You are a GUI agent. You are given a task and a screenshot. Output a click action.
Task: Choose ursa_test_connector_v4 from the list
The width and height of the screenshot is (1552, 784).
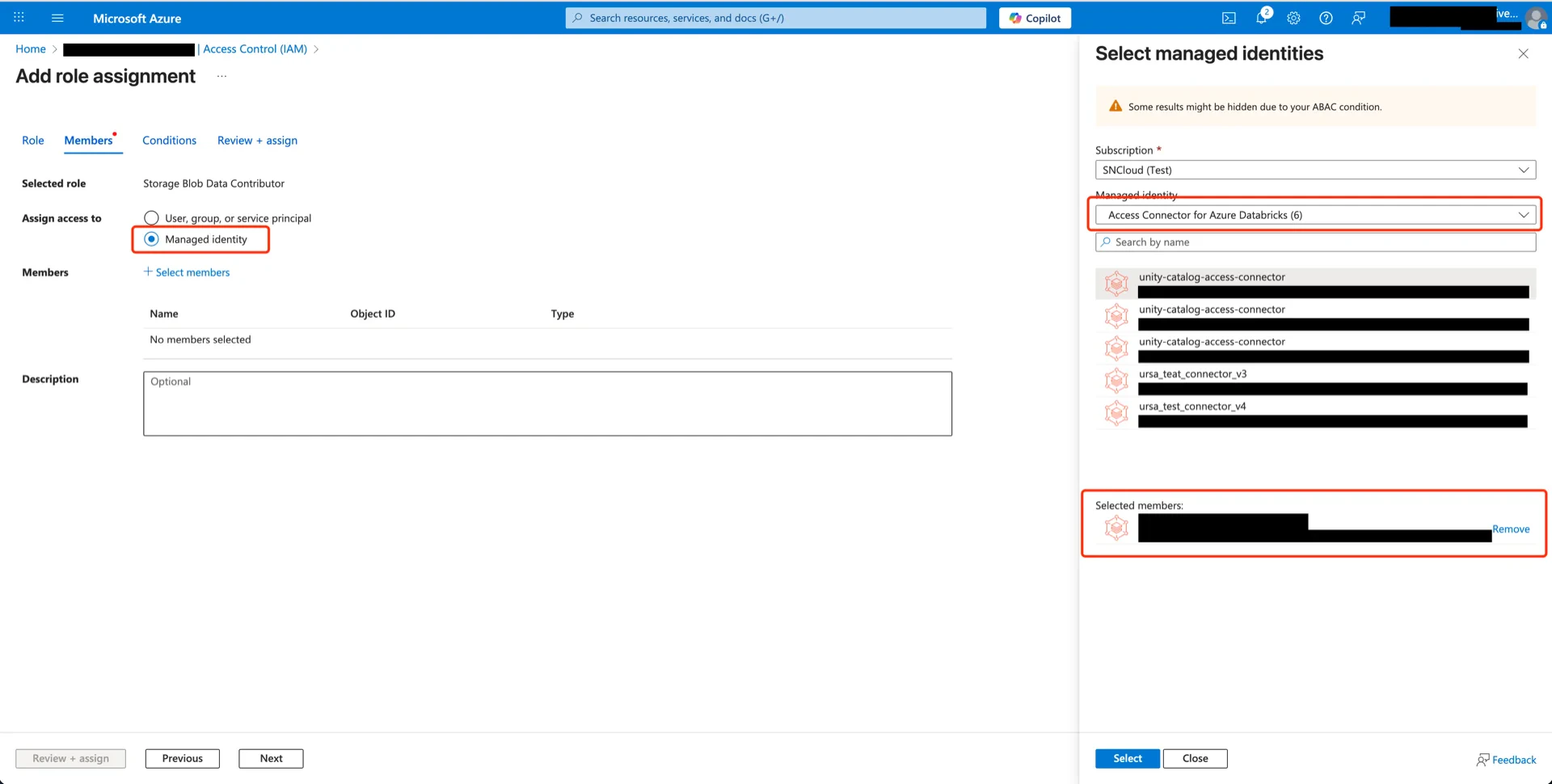click(x=1315, y=413)
